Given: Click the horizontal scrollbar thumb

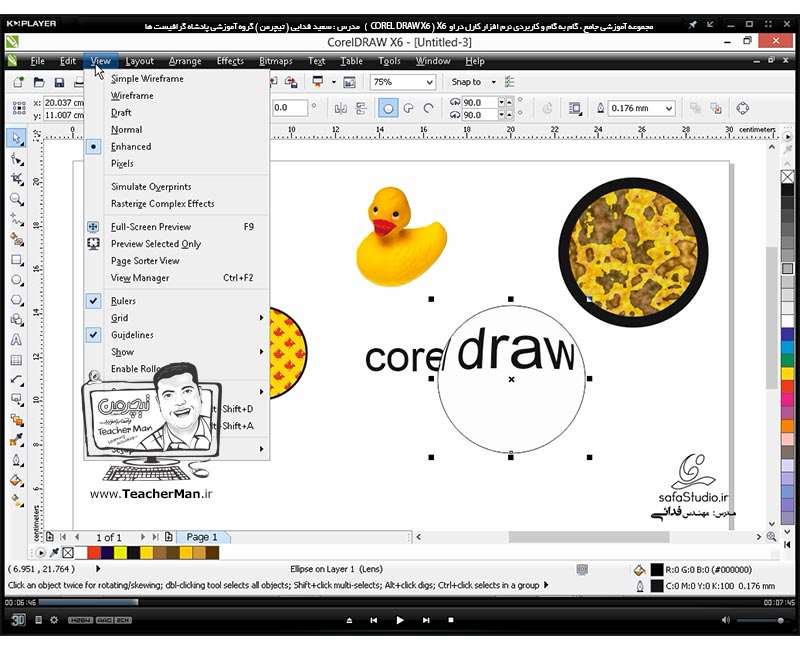Looking at the screenshot, I should coord(589,537).
